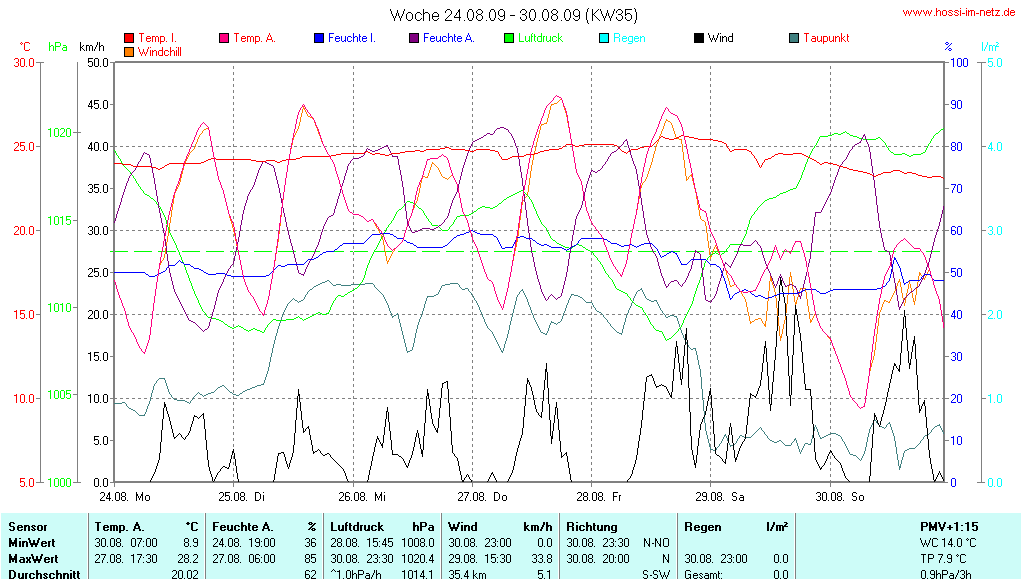Click the hPa axis unit label
1021x579 pixels.
[57, 47]
